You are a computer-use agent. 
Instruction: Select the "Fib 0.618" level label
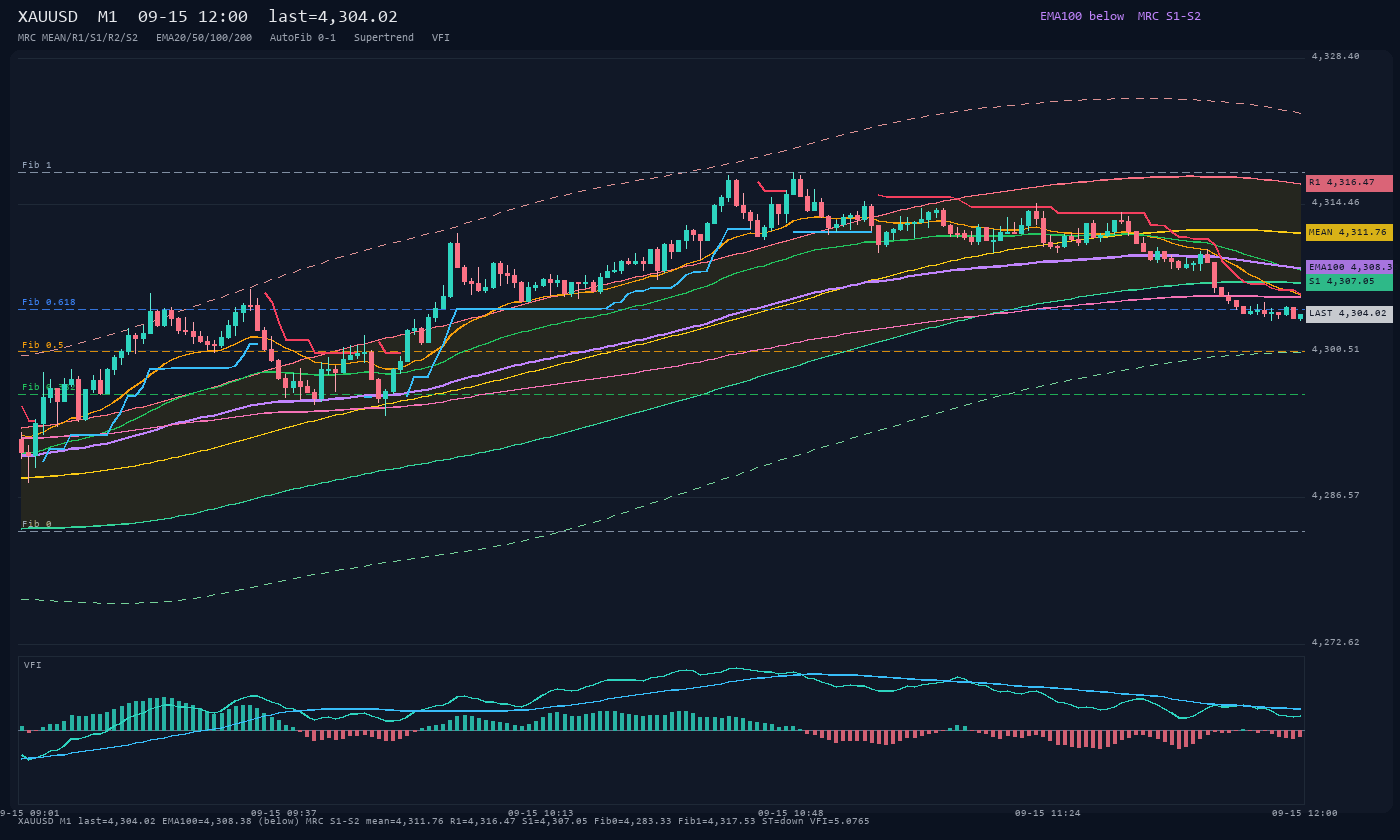coord(49,302)
